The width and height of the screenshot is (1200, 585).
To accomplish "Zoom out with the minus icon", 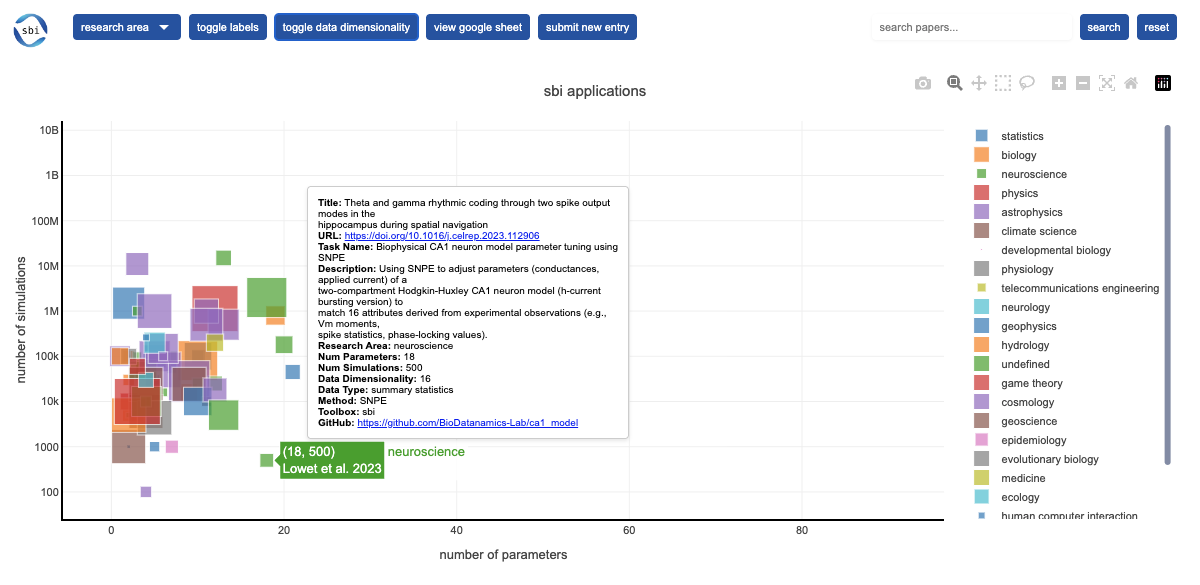I will 1083,83.
